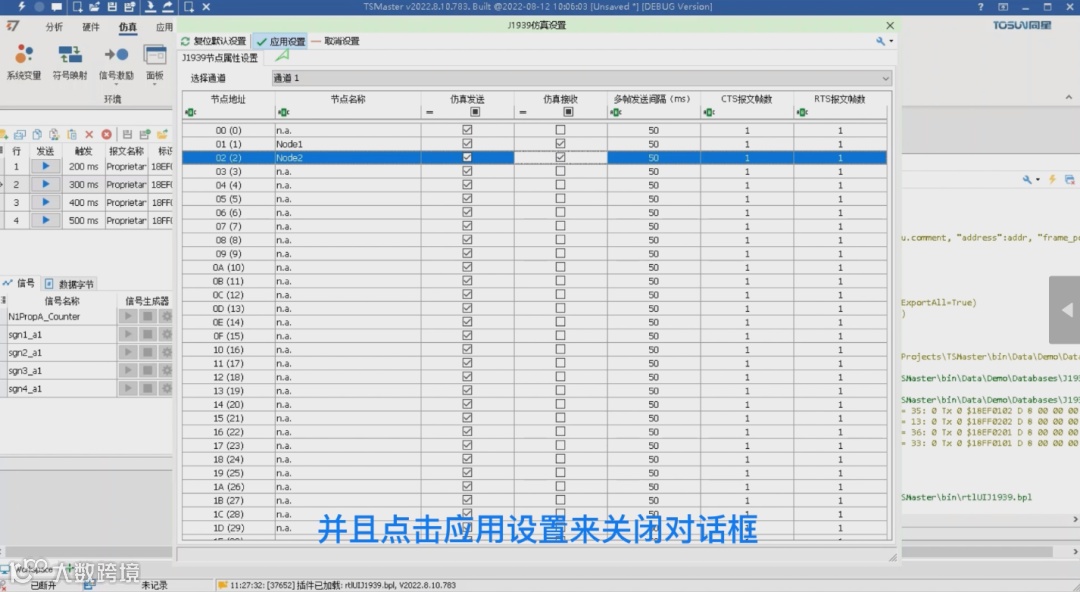Click the lightning connect icon in title bar

(x=21, y=6)
